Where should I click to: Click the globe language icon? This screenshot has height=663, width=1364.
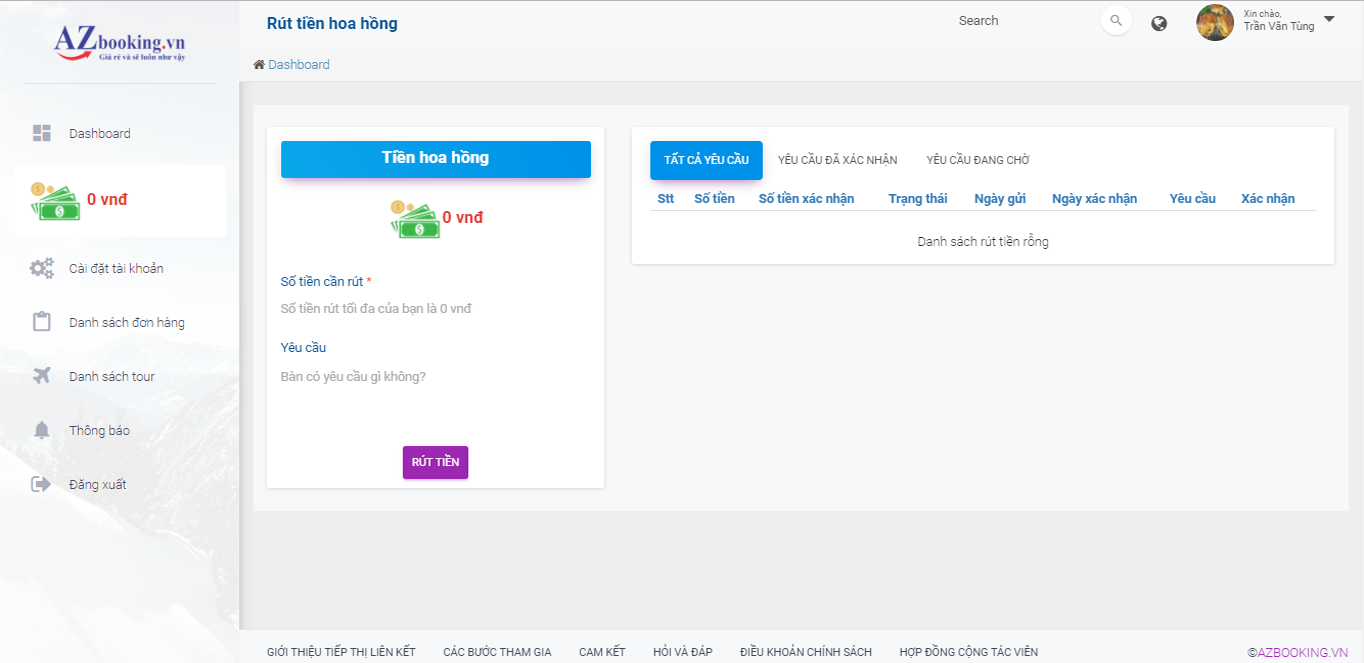click(x=1159, y=23)
